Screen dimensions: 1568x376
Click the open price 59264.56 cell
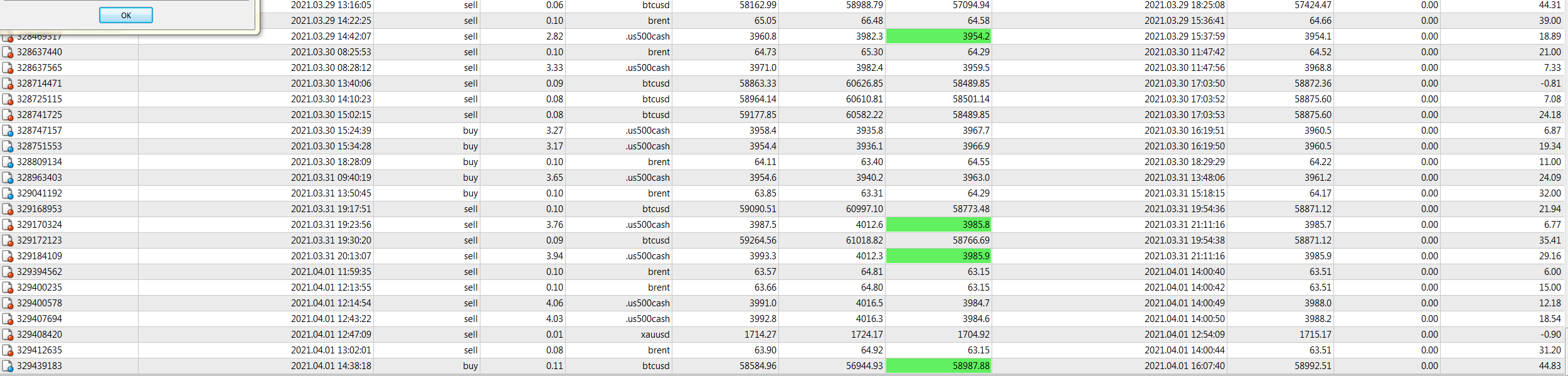coord(758,240)
